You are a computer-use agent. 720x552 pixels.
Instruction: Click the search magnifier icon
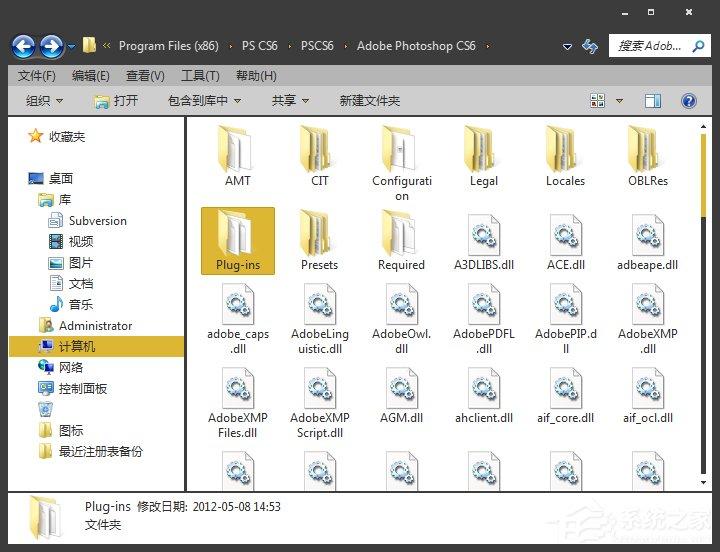[x=698, y=46]
